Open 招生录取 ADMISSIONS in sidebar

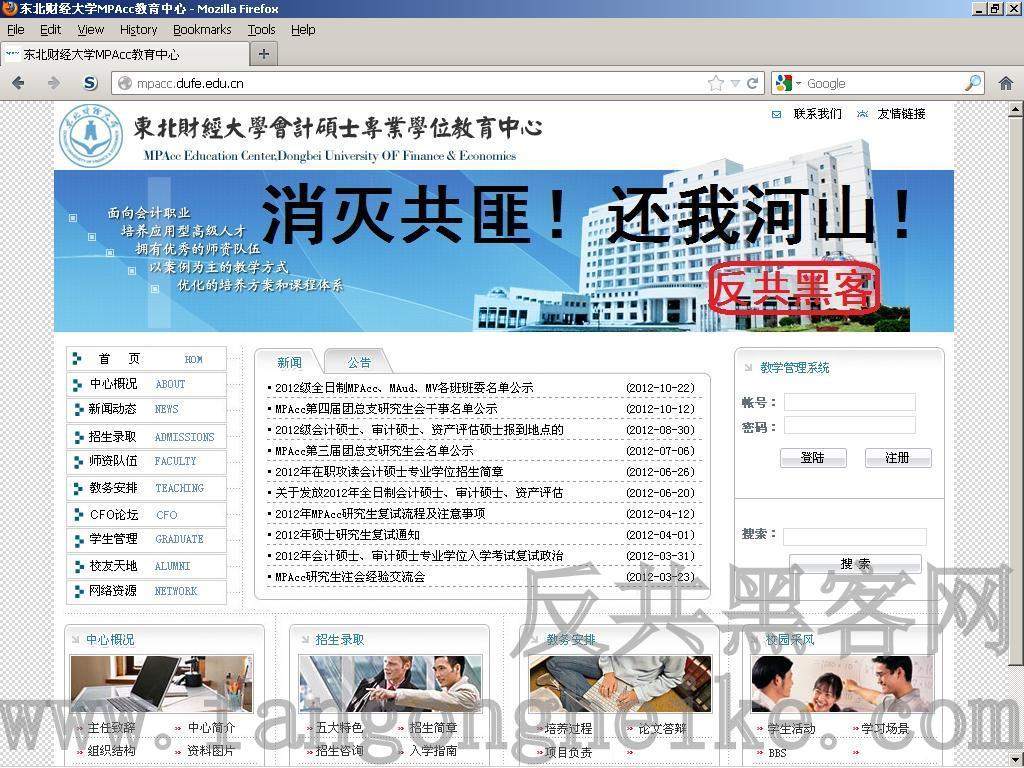tap(147, 436)
